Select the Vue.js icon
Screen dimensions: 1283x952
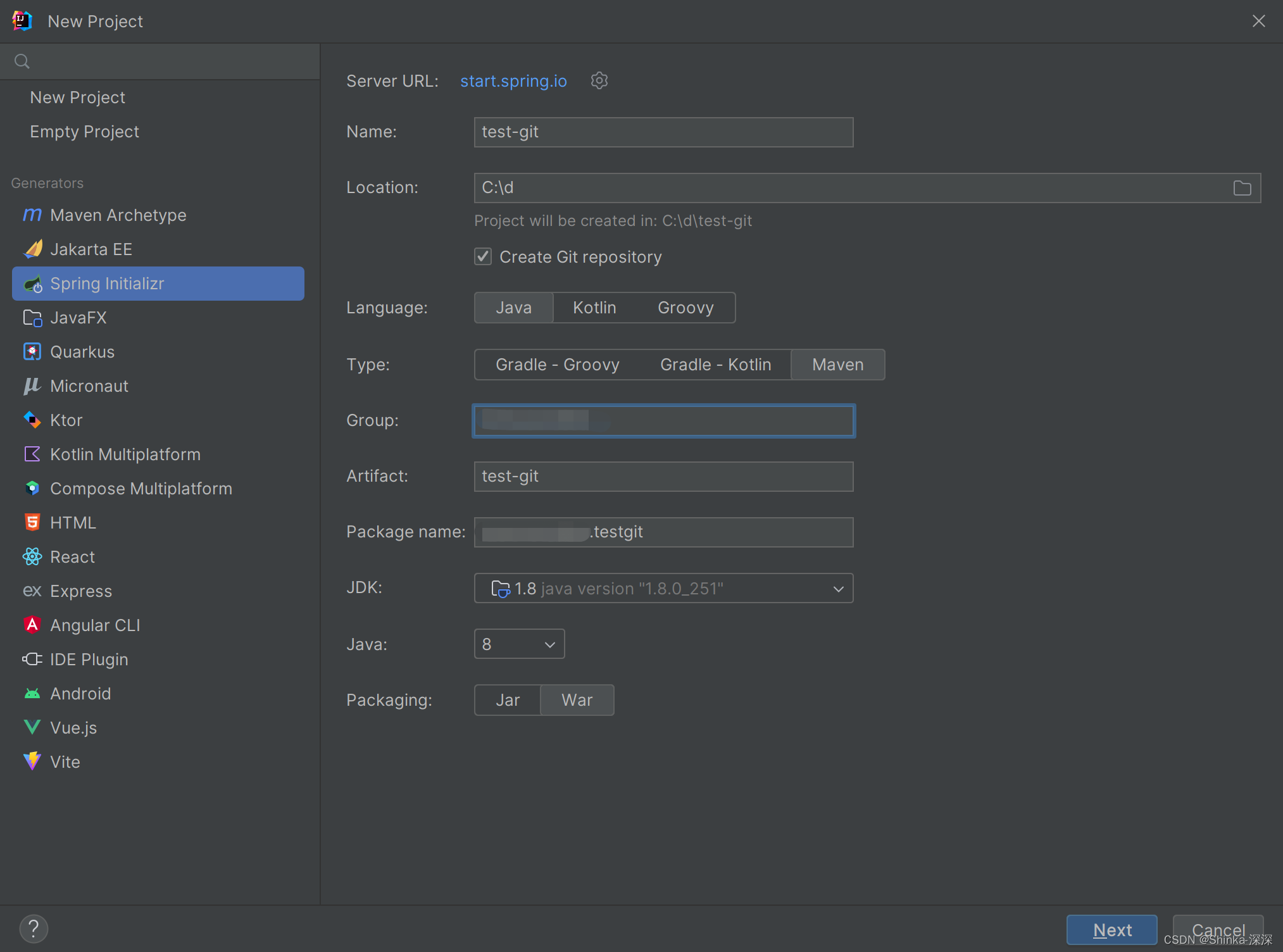point(32,728)
